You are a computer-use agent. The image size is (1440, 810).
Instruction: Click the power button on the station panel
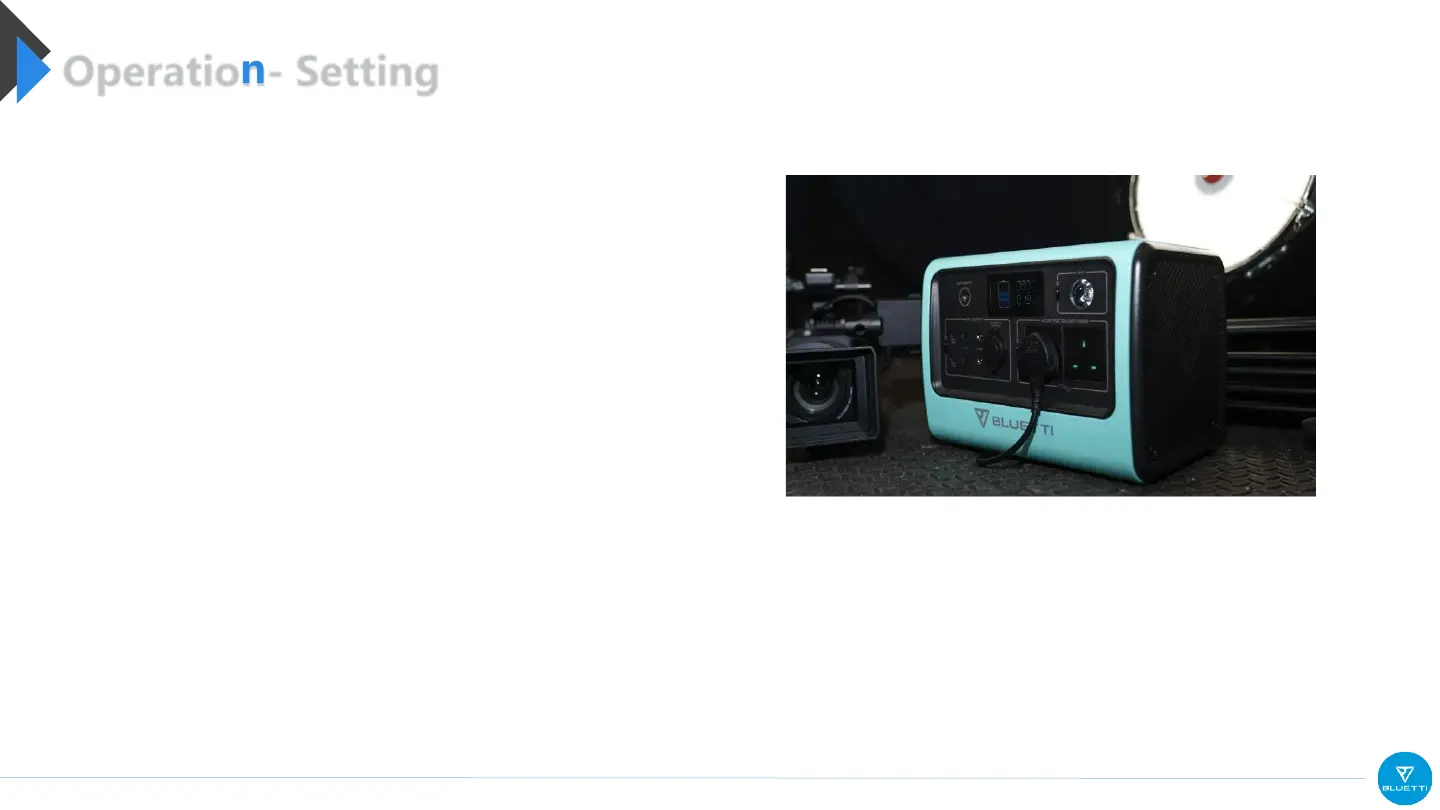coord(964,296)
